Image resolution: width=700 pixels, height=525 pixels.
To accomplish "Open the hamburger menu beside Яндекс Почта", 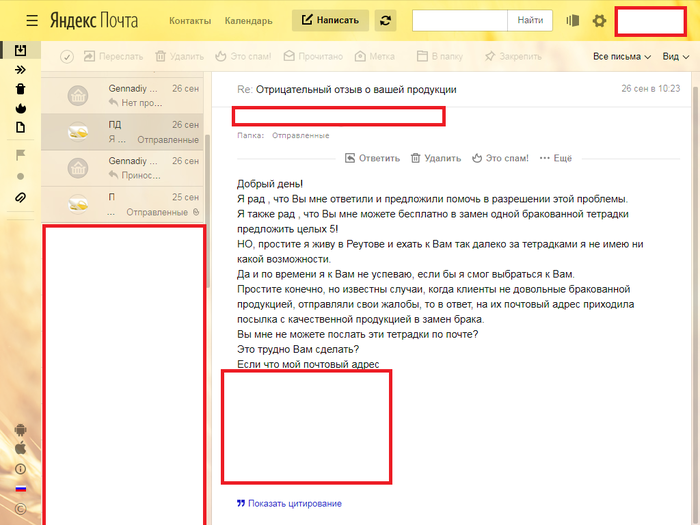I will tap(33, 20).
